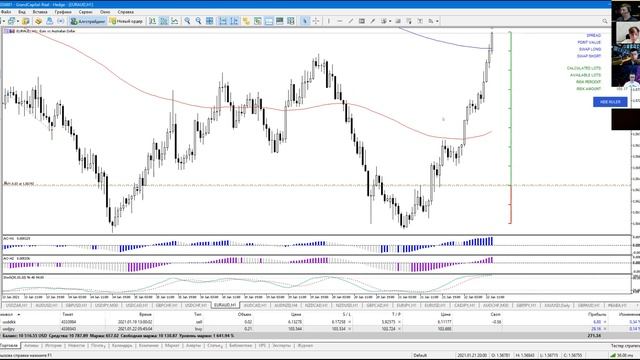Click the ADD RULER button
Image resolution: width=640 pixels, height=360 pixels.
(x=610, y=102)
